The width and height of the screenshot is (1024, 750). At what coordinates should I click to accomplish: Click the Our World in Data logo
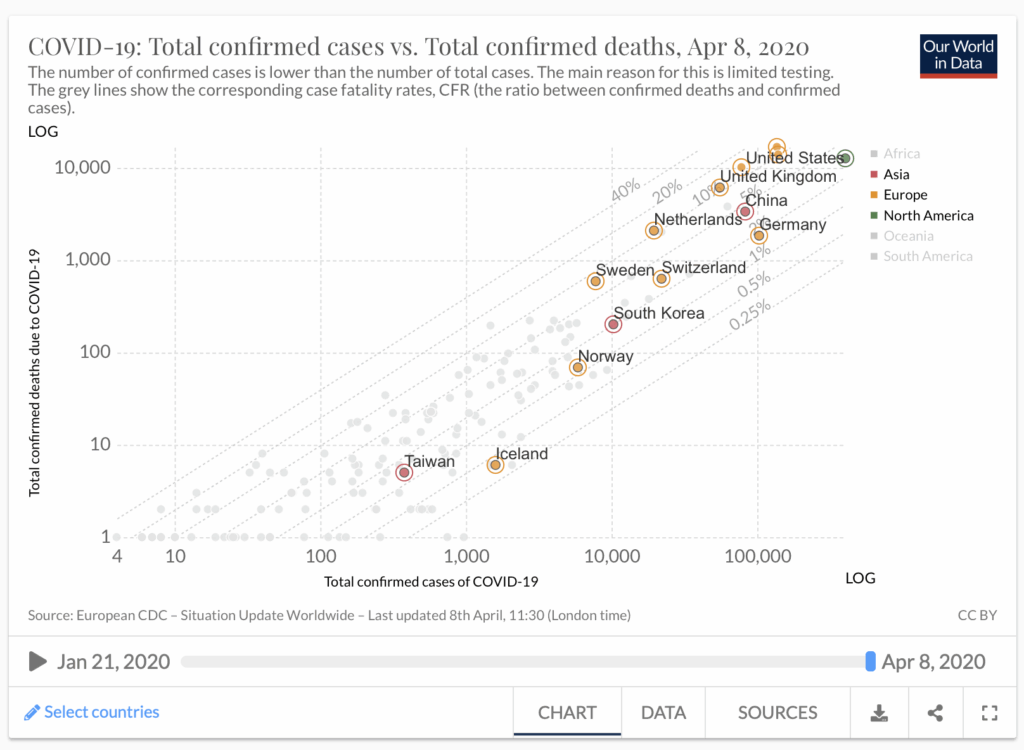point(958,55)
